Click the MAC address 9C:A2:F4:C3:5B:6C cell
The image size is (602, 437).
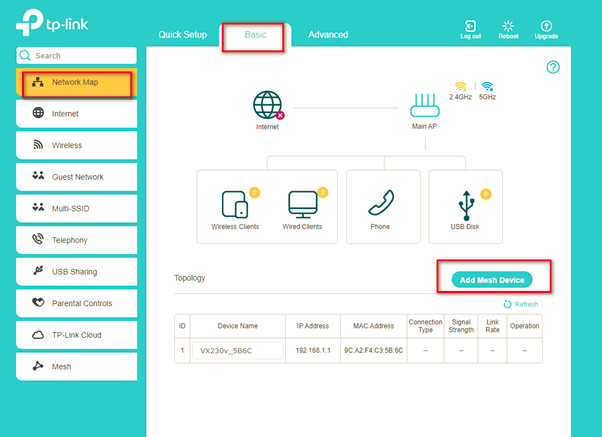374,350
